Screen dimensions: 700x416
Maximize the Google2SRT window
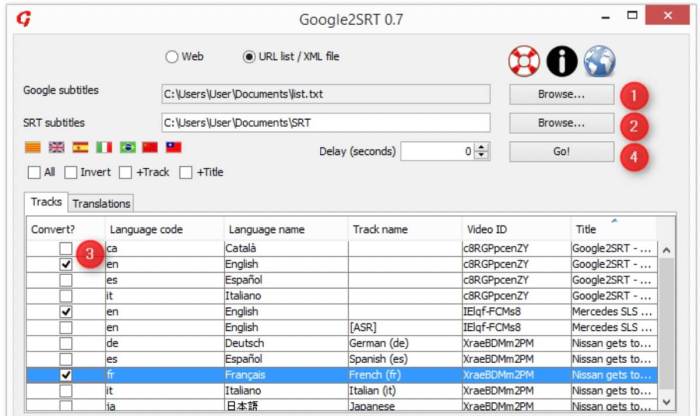tap(632, 16)
